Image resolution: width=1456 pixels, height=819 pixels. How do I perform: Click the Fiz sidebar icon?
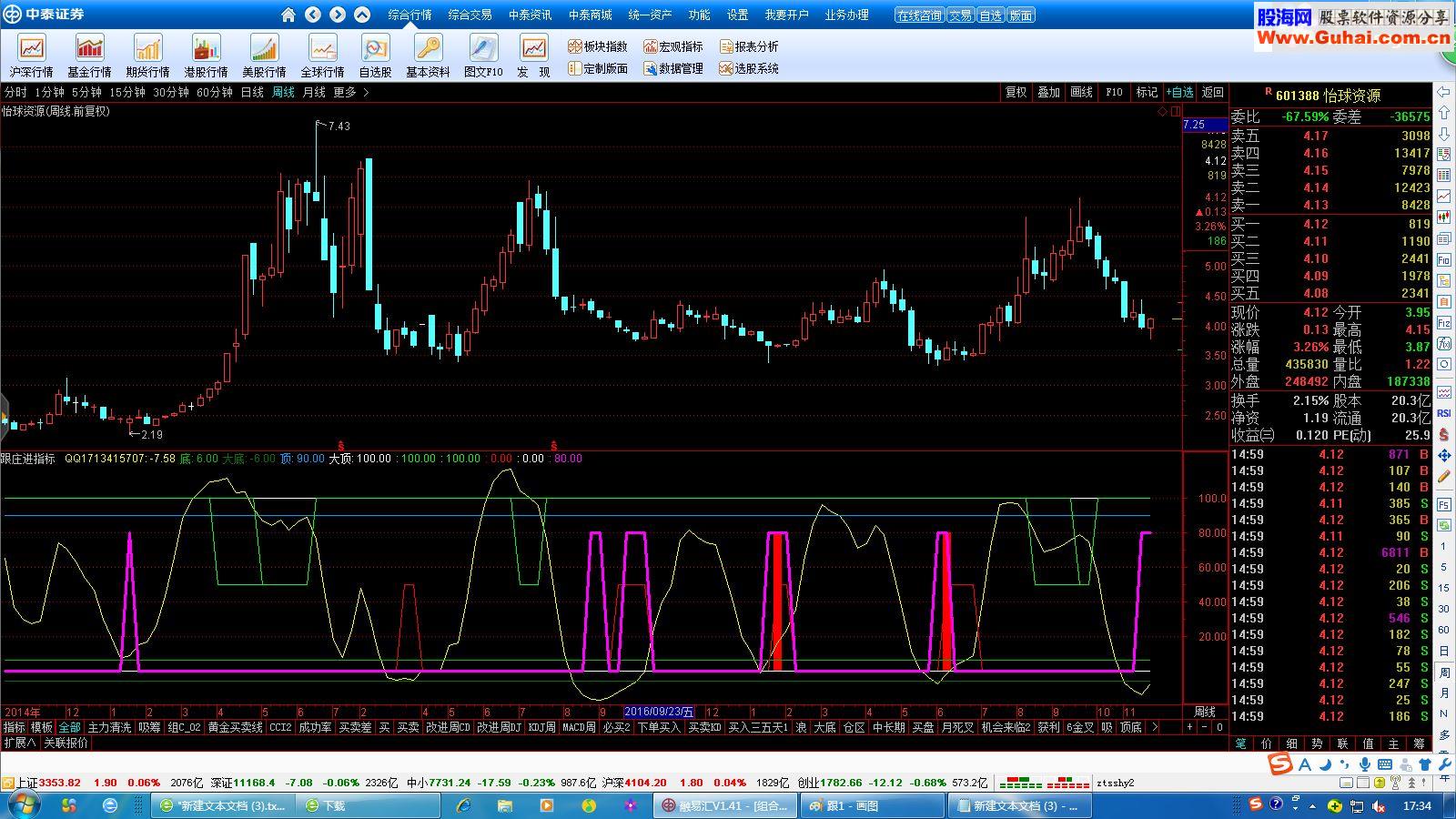(x=1444, y=323)
